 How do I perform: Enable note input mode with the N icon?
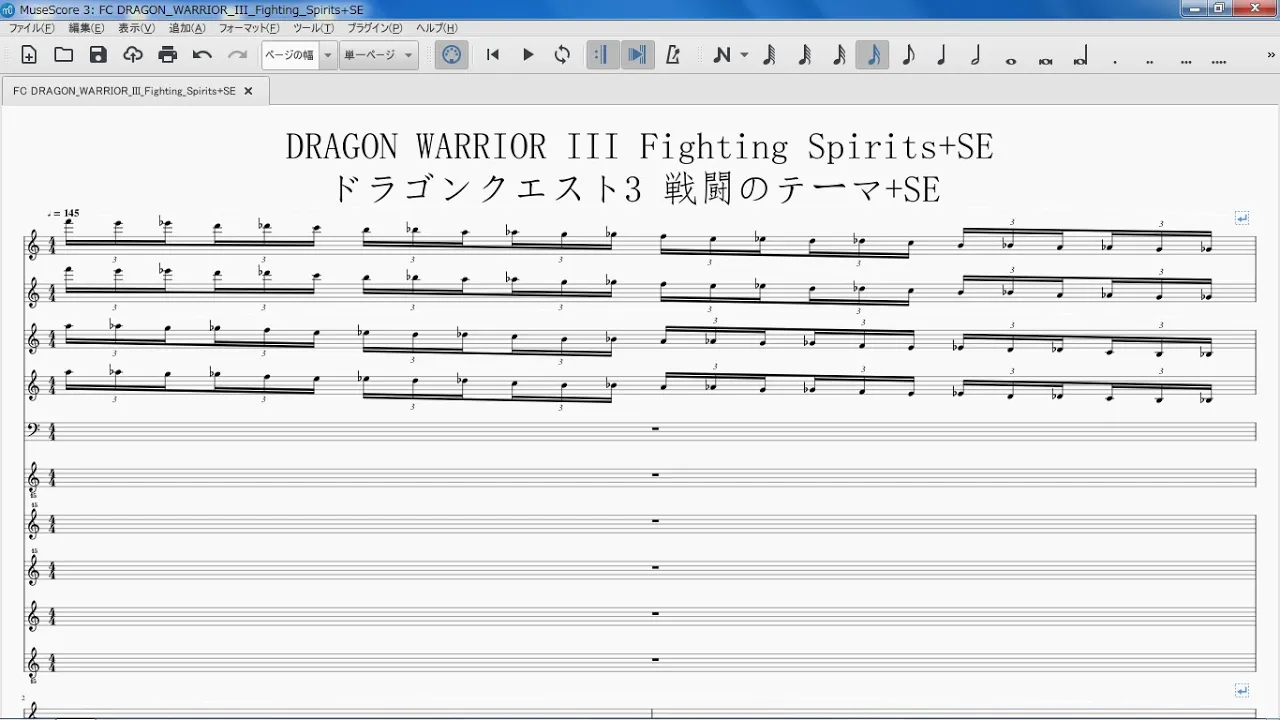pos(721,55)
